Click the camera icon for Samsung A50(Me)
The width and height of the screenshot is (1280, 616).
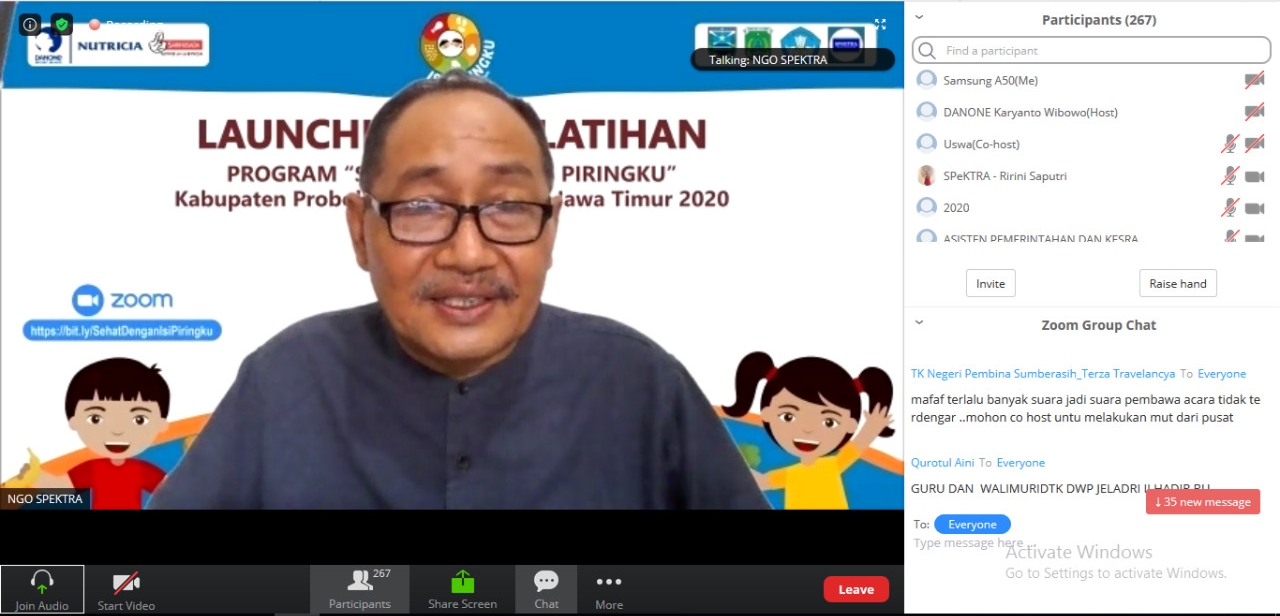[x=1254, y=80]
